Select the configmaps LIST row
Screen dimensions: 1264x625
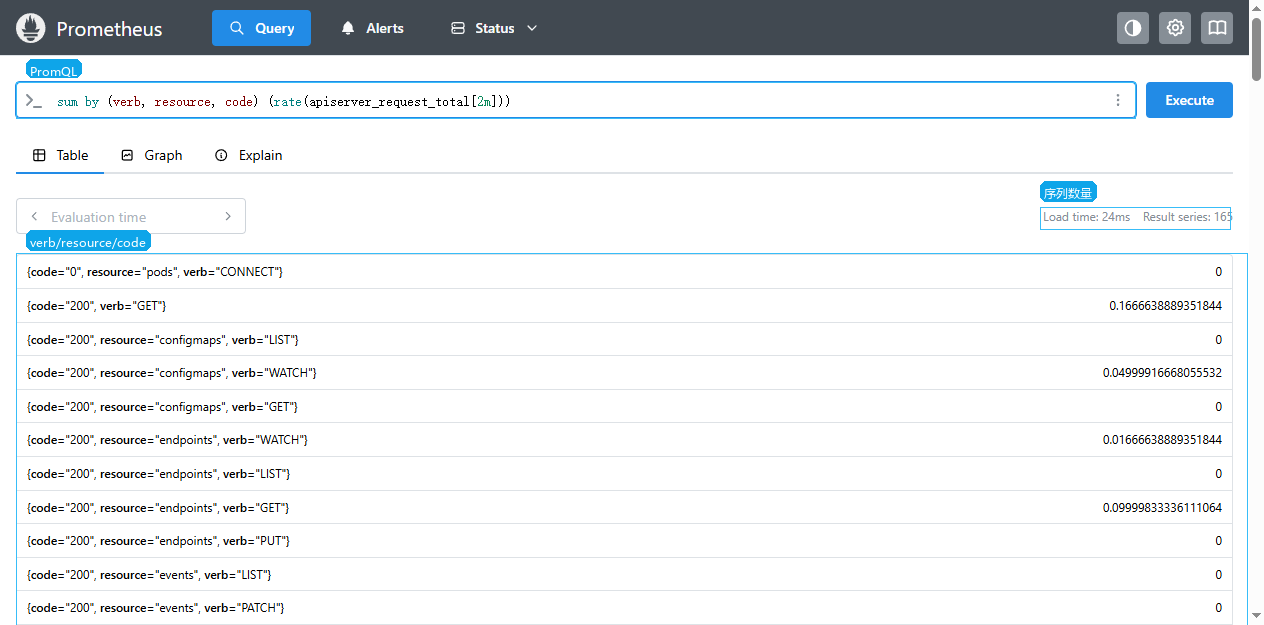624,339
